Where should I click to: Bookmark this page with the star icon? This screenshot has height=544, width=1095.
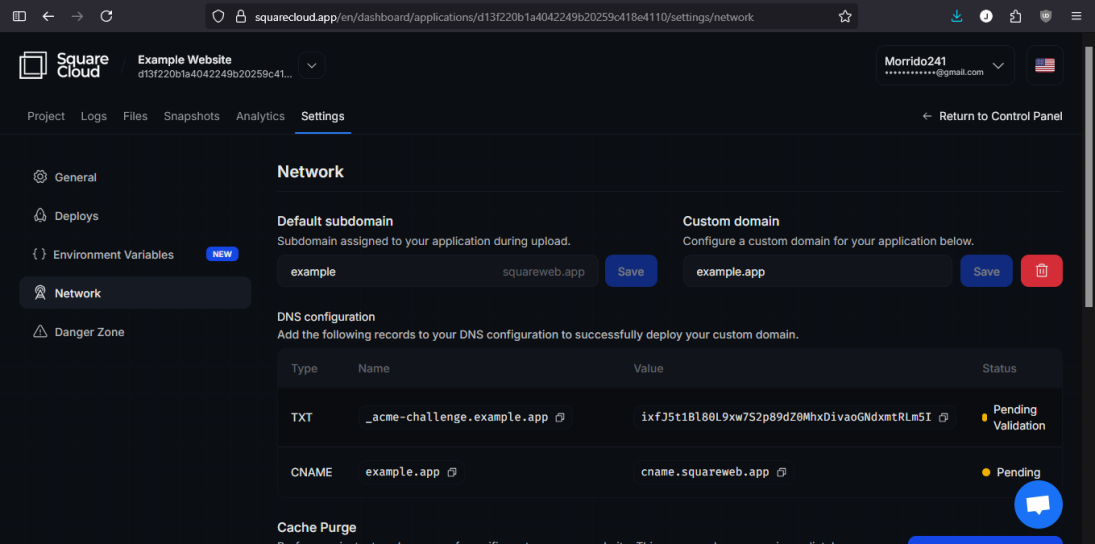845,16
